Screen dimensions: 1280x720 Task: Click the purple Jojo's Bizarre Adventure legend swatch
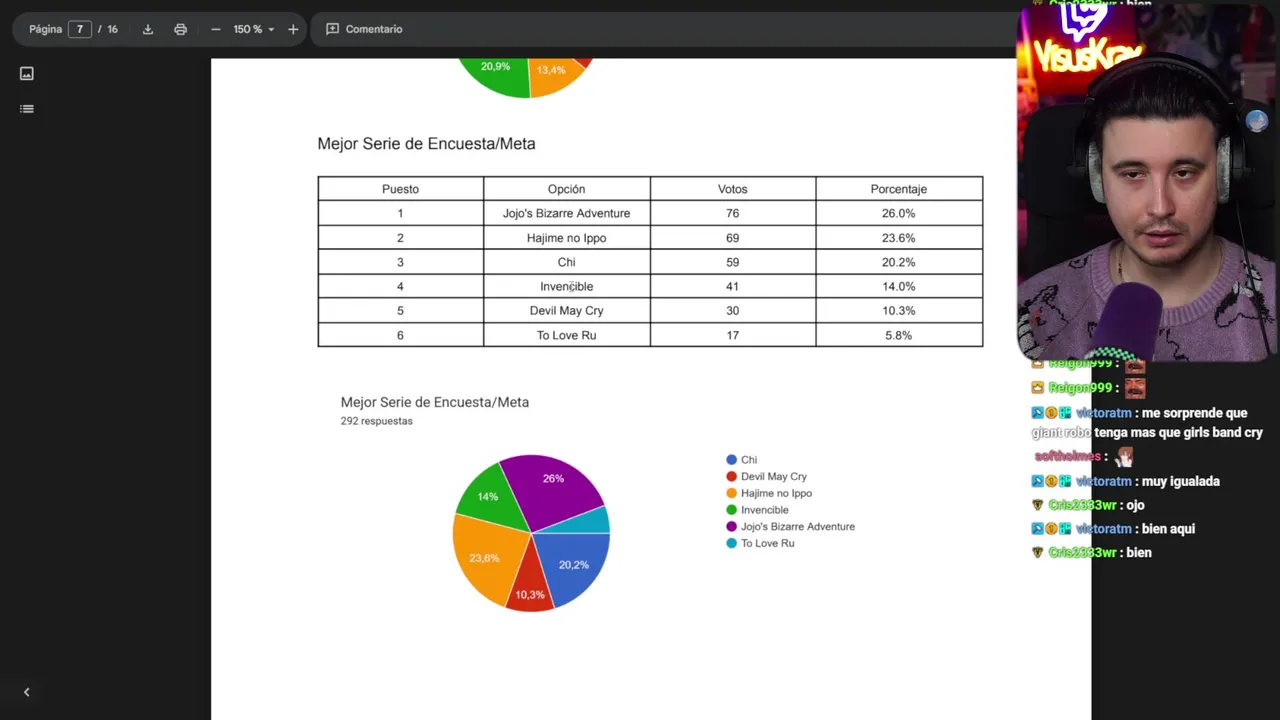(x=731, y=527)
